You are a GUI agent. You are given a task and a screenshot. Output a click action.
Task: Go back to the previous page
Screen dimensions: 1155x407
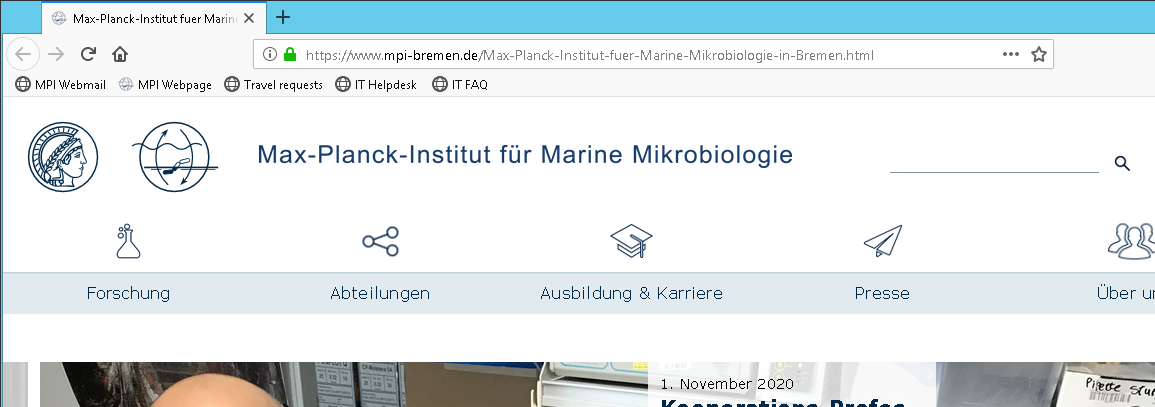click(x=23, y=54)
